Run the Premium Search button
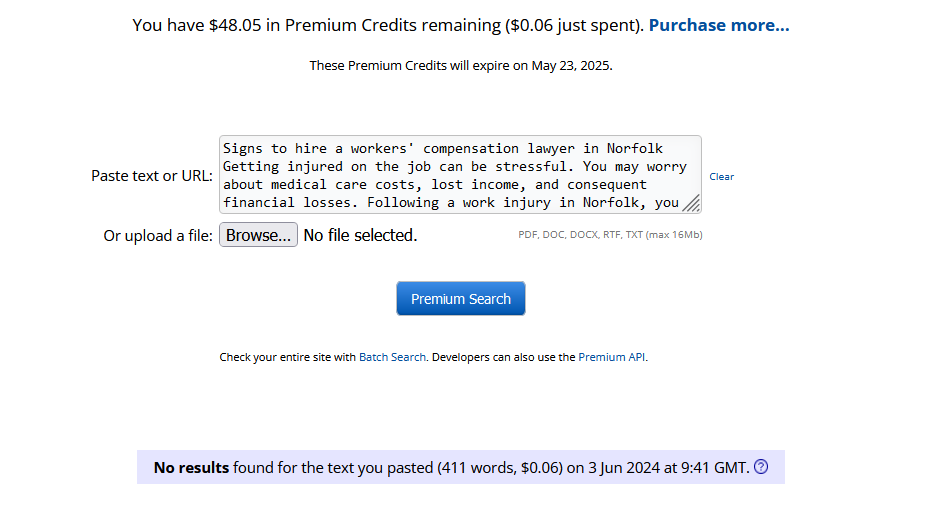This screenshot has width=950, height=521. pos(460,299)
